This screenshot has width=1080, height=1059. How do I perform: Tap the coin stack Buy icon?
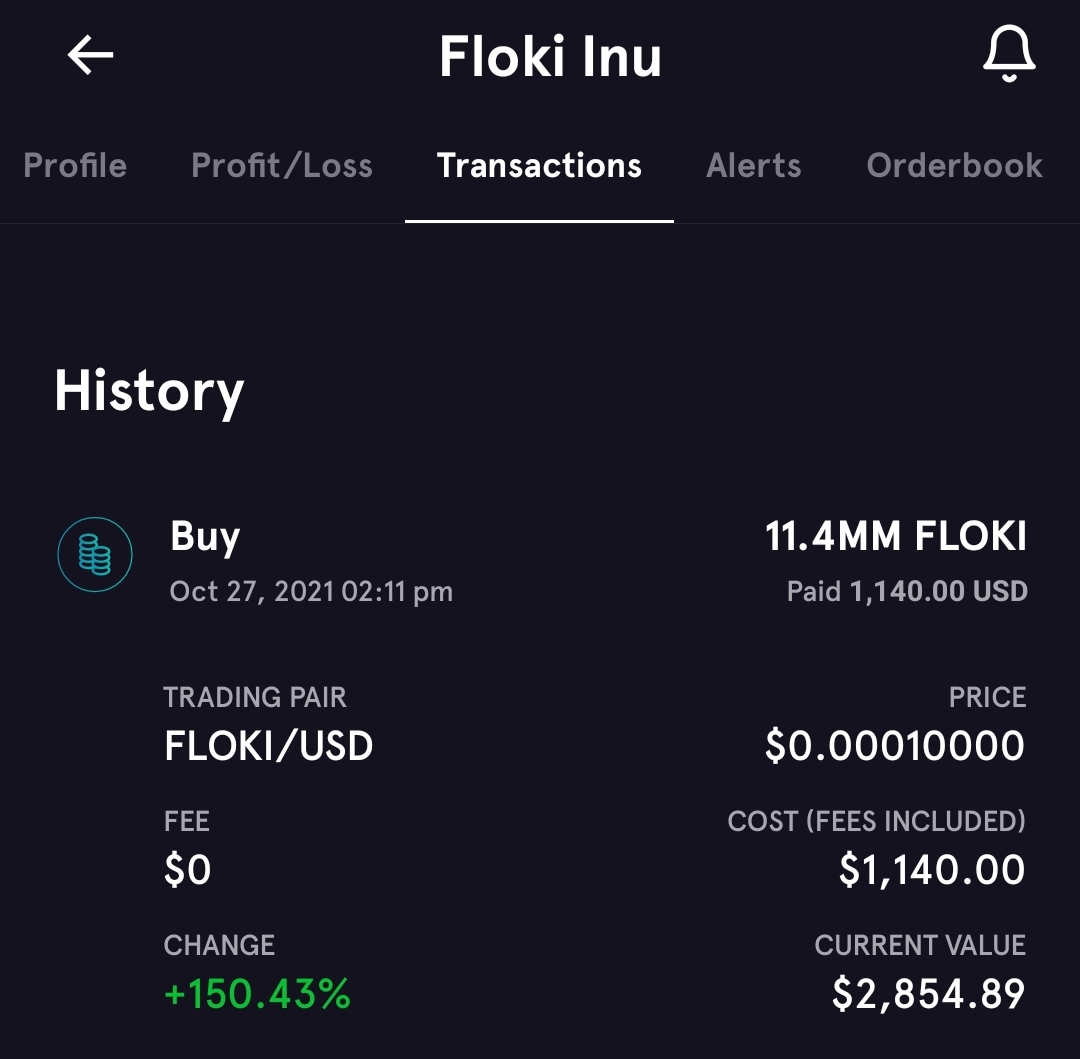tap(95, 554)
